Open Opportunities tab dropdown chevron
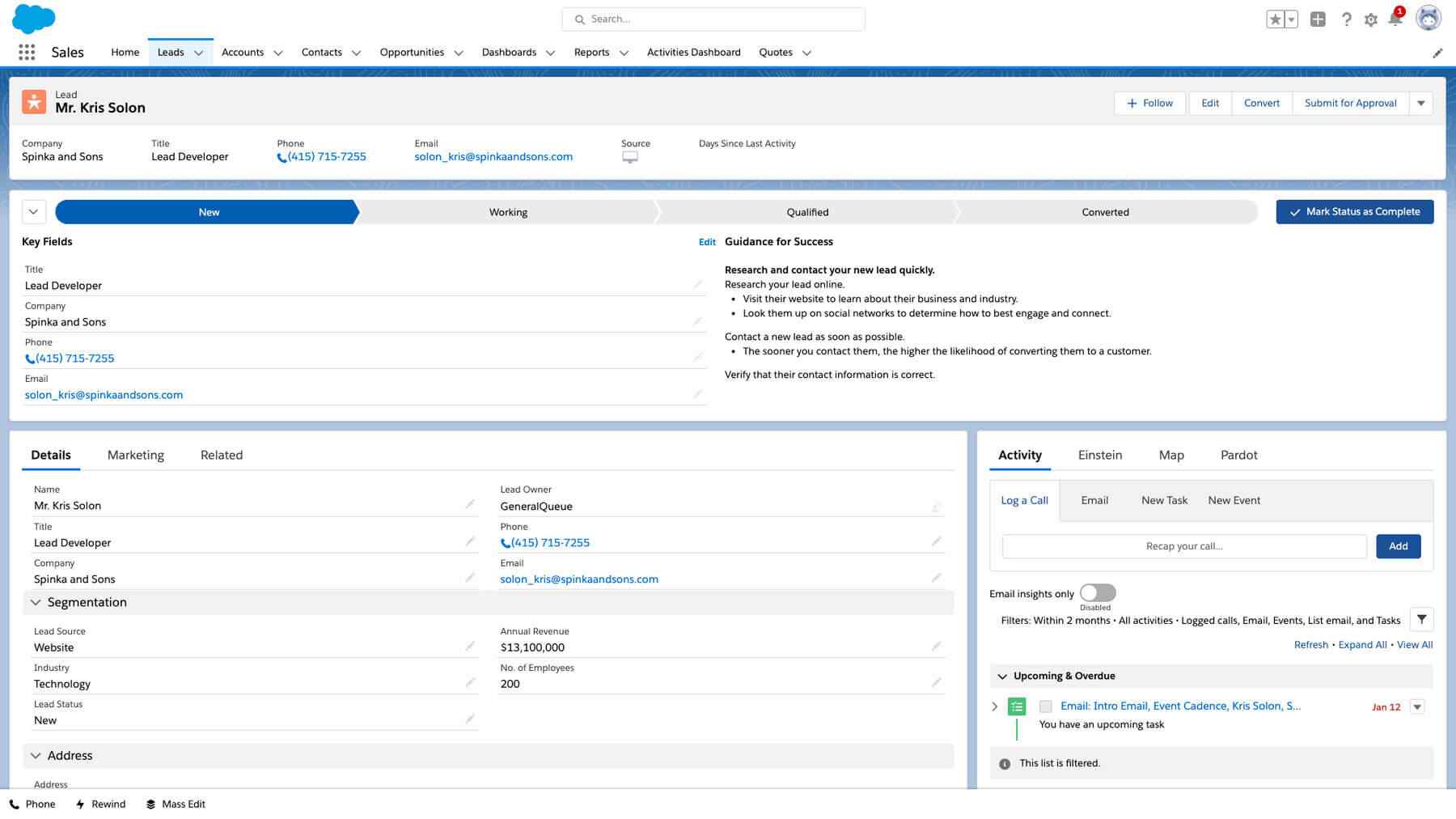Screen dimensions: 1456x819 tap(458, 53)
